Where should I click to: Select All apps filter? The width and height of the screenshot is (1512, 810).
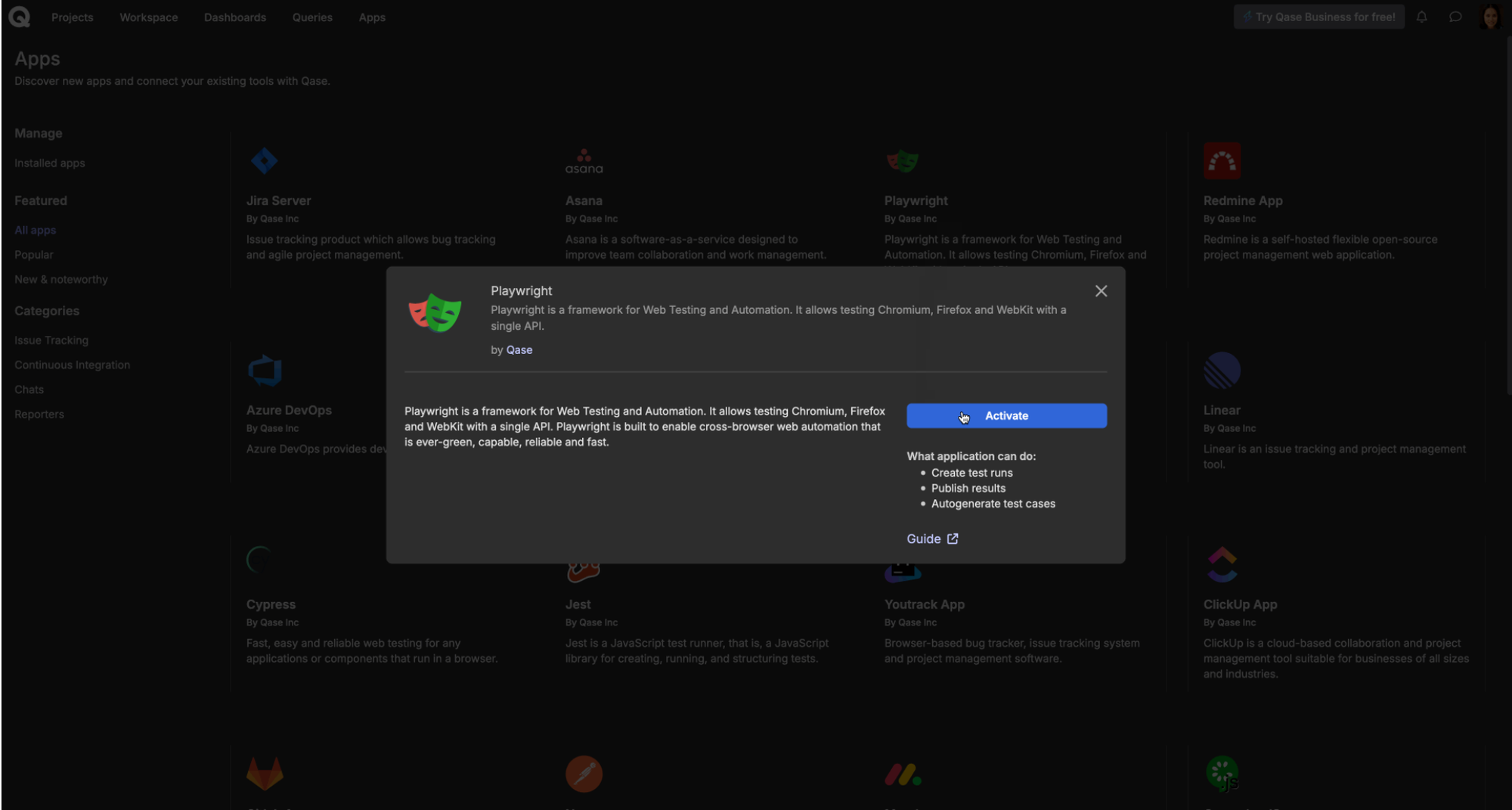[x=36, y=230]
